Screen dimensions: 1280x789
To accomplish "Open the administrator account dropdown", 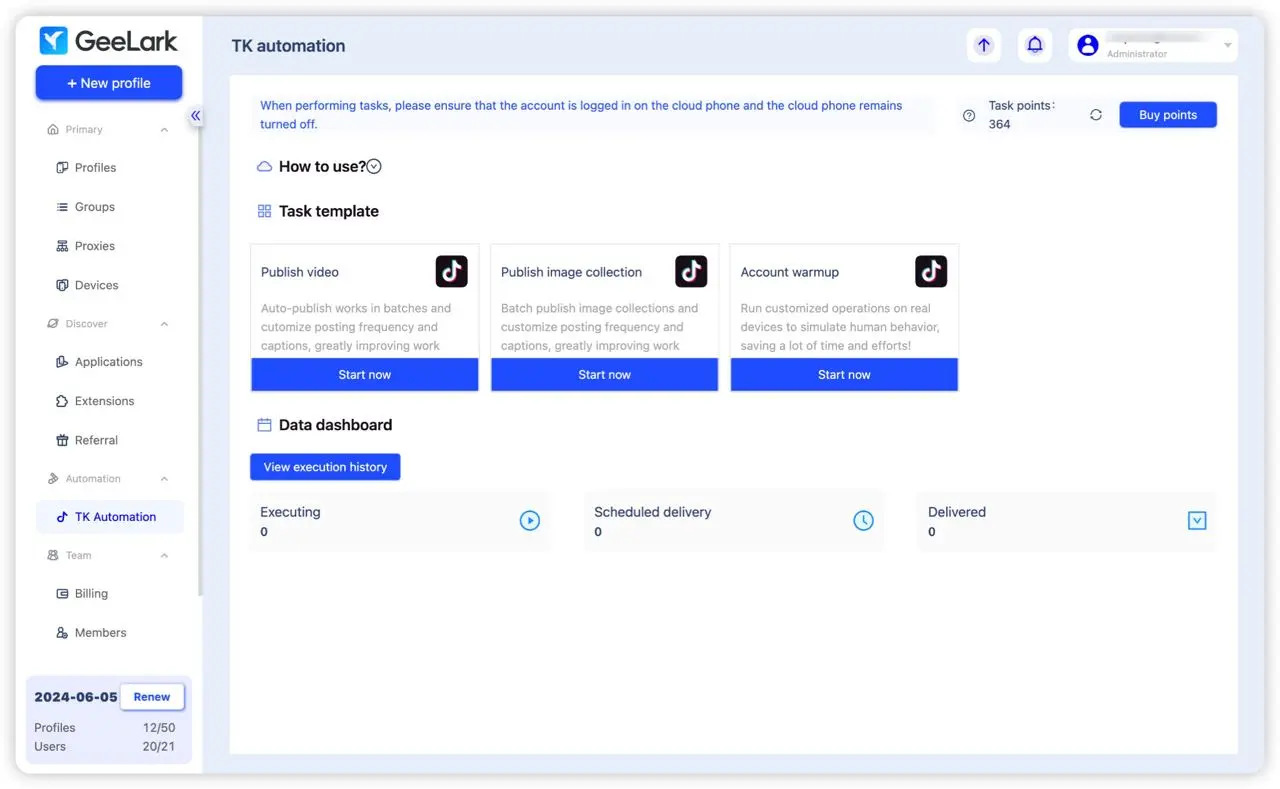I will point(1227,45).
